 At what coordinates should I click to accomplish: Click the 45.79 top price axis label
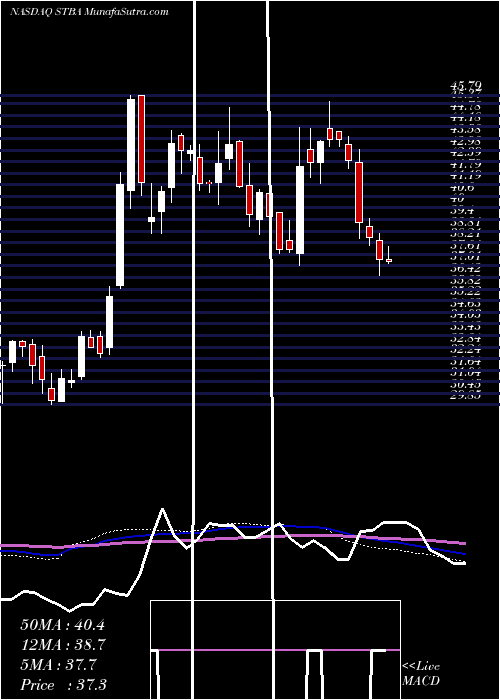pyautogui.click(x=465, y=85)
